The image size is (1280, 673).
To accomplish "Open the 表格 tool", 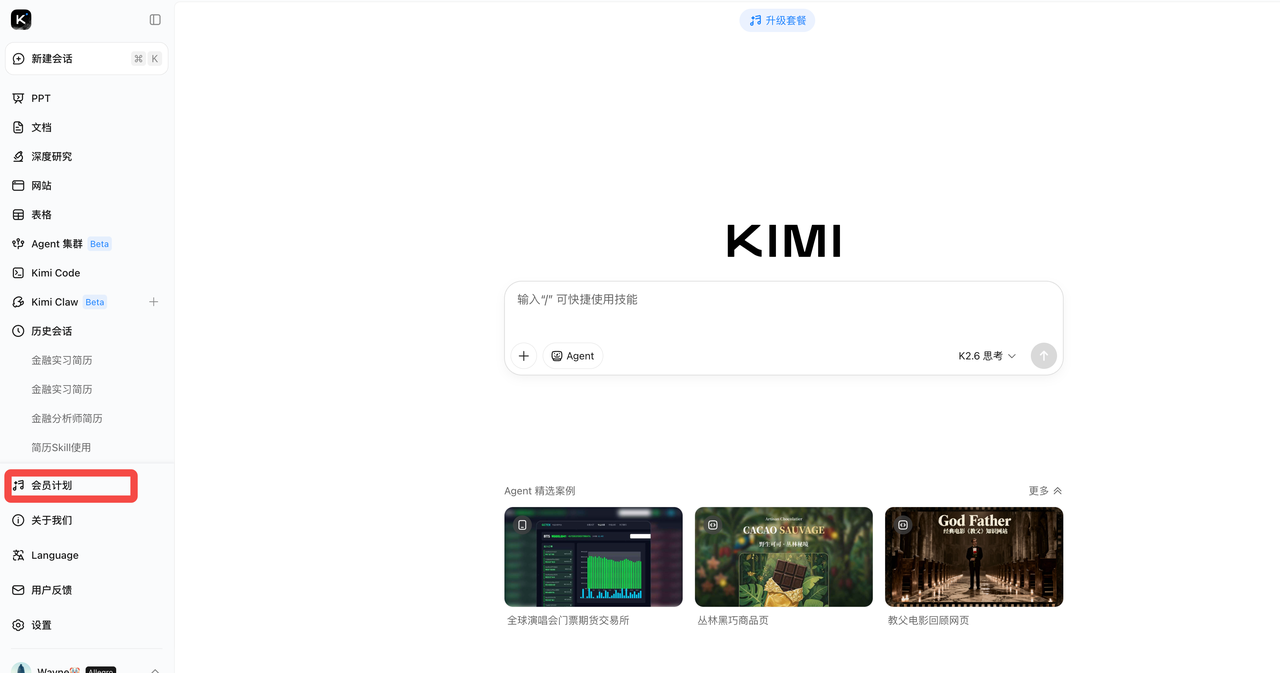I will [40, 214].
